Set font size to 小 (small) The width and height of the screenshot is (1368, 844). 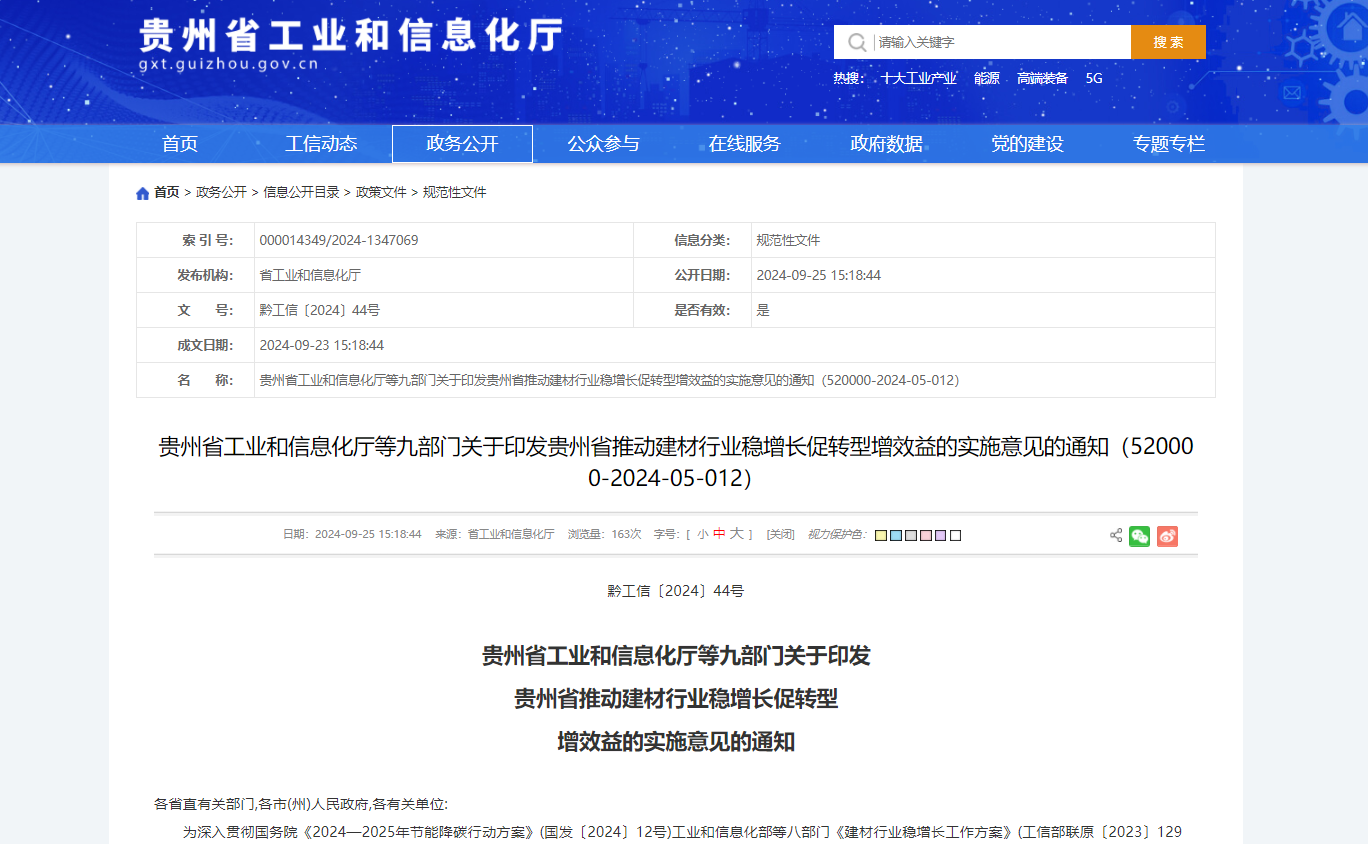point(703,535)
